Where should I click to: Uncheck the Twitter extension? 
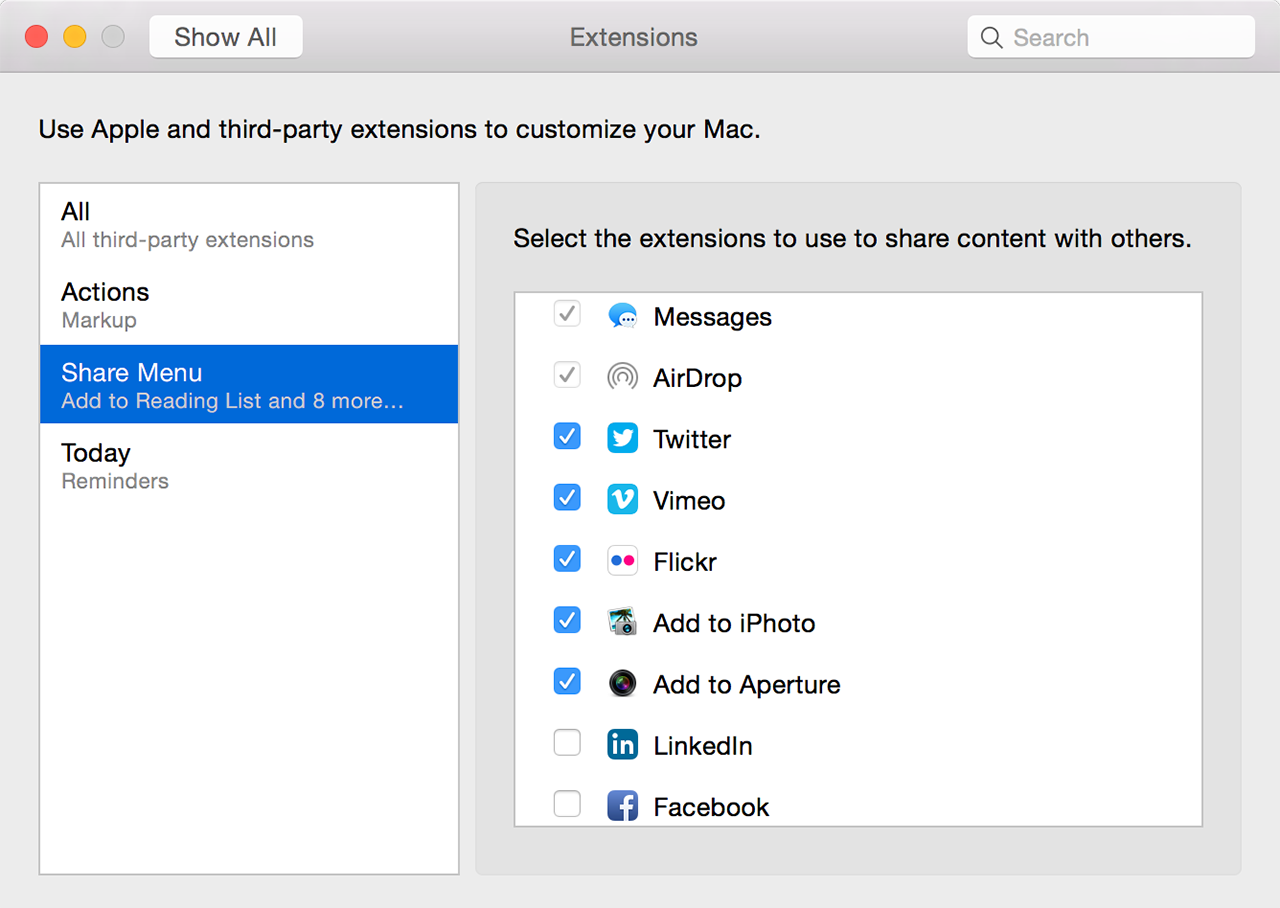pos(567,436)
